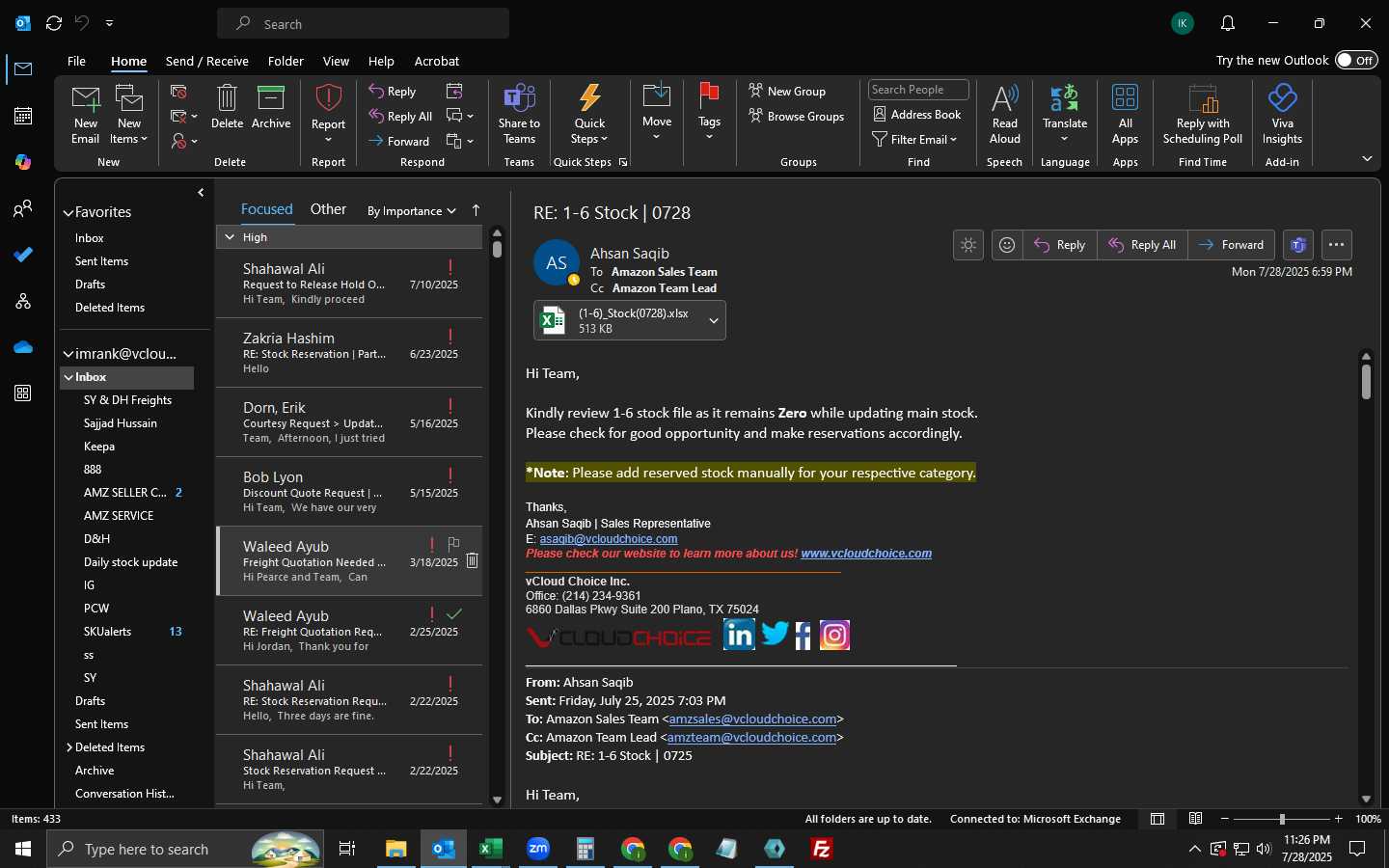The width and height of the screenshot is (1389, 868).
Task: Create a New Email
Action: 85,114
